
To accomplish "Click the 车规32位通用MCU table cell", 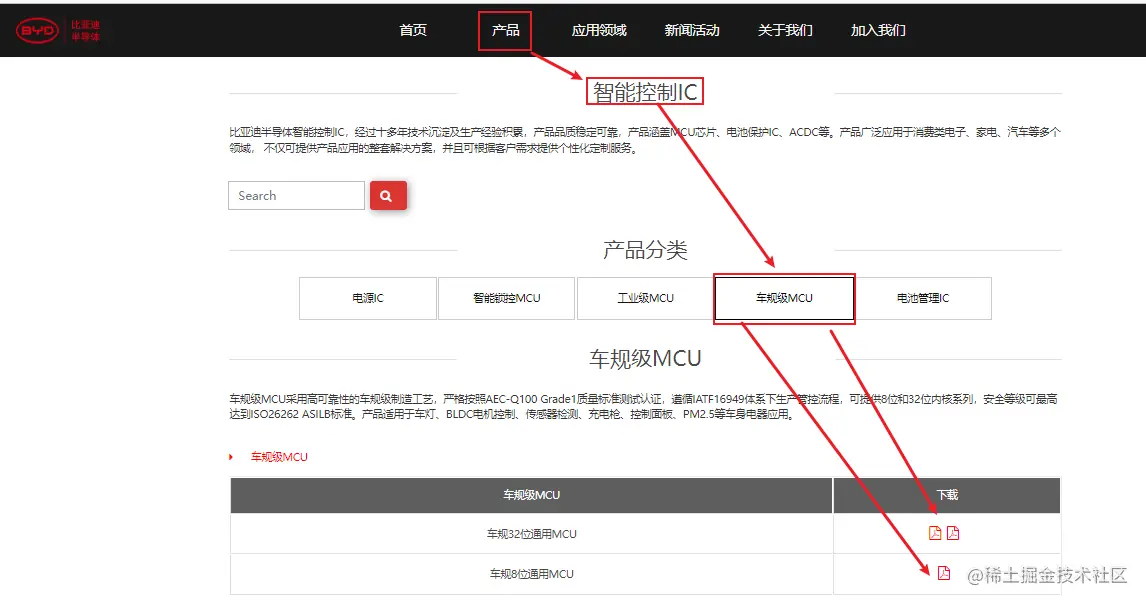I will [x=531, y=534].
